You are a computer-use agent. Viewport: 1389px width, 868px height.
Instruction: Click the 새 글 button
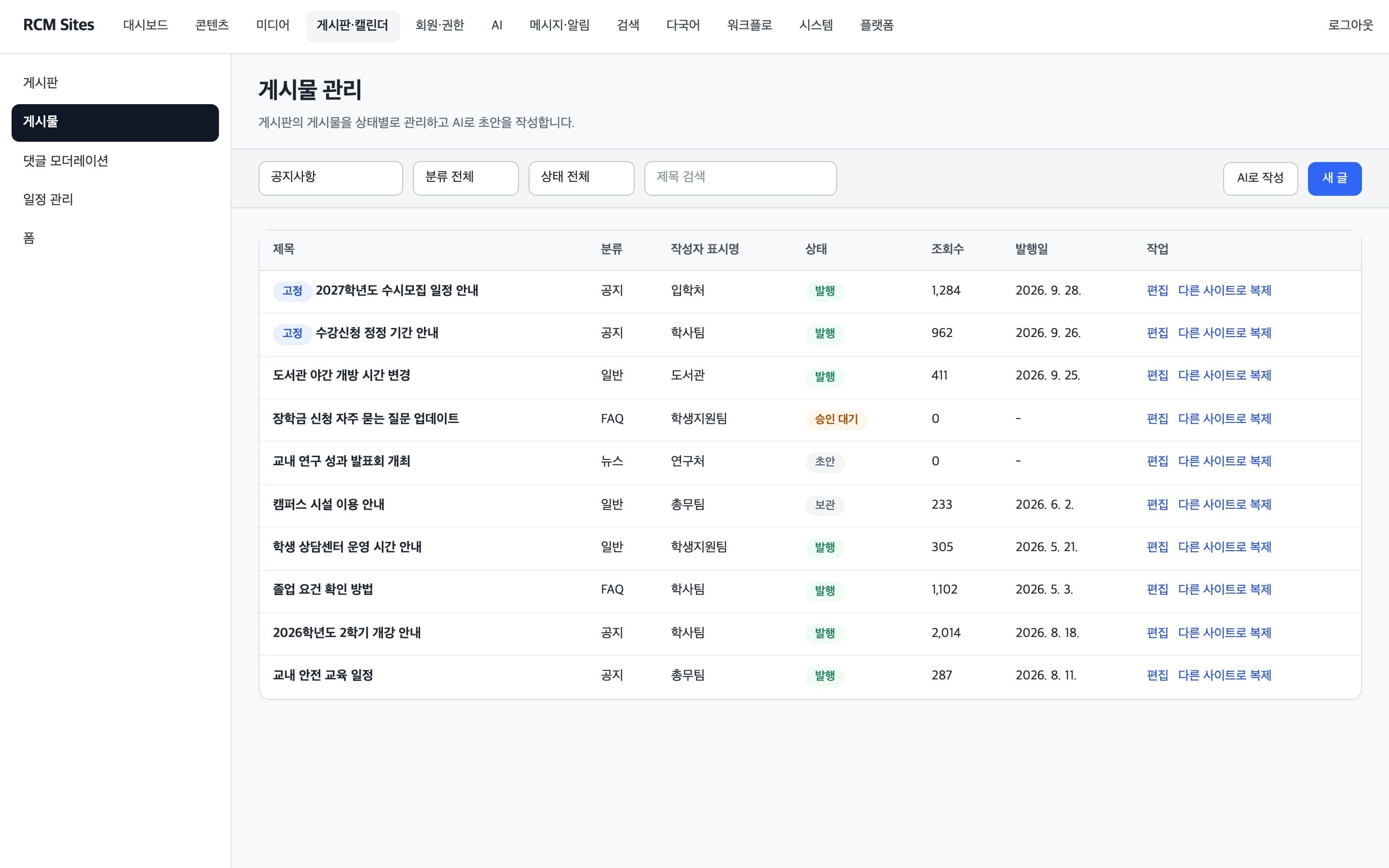[x=1335, y=178]
